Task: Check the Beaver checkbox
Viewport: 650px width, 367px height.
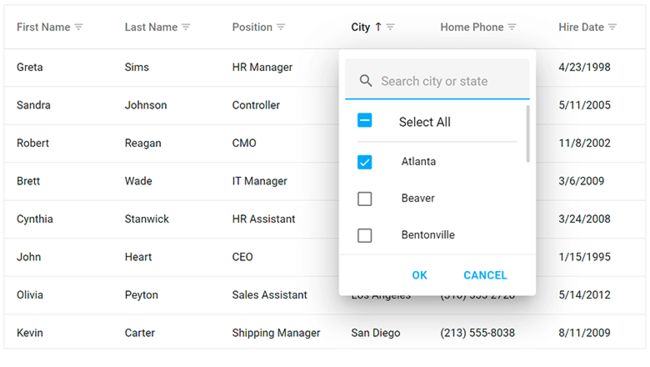Action: pos(365,199)
